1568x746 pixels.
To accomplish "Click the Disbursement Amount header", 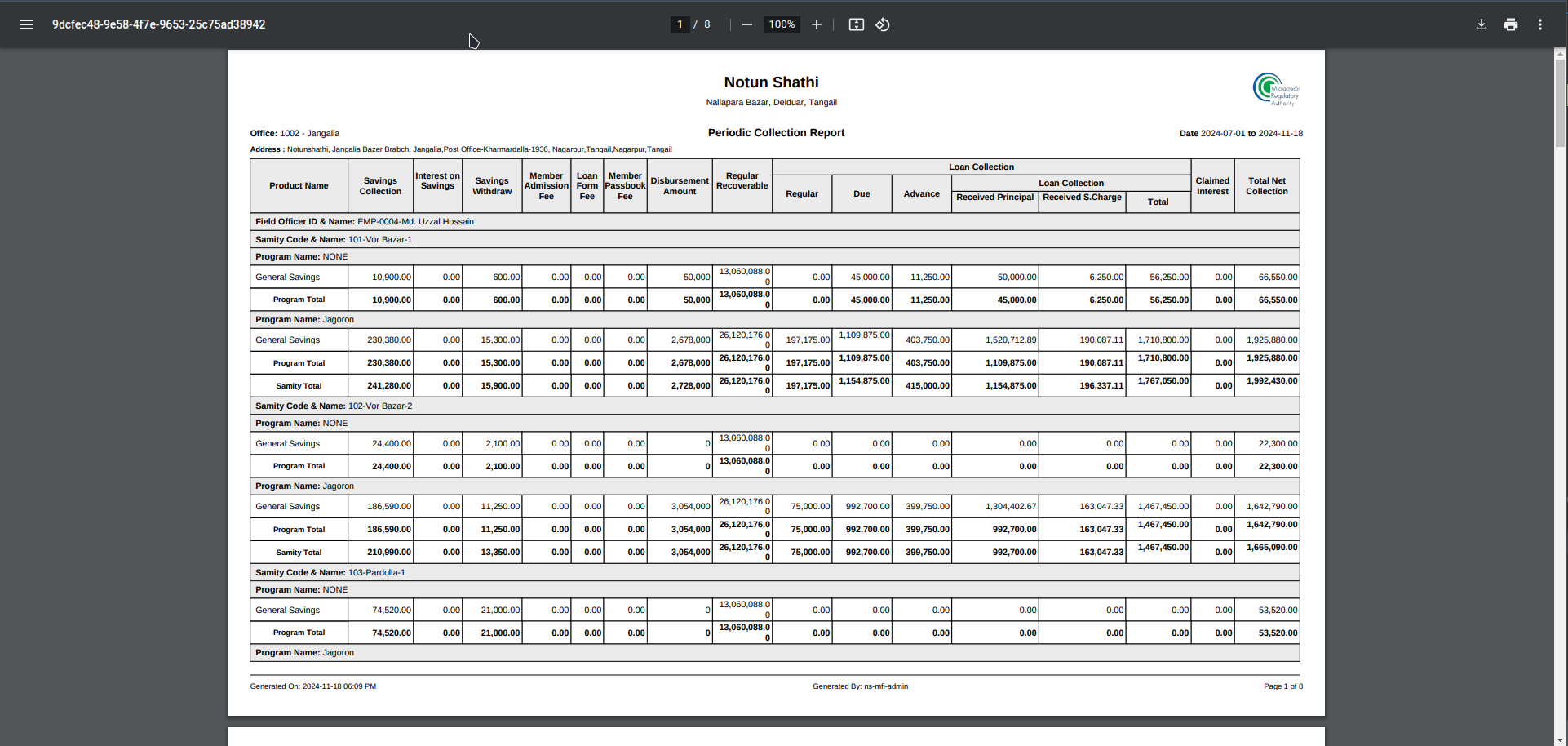I will [680, 186].
